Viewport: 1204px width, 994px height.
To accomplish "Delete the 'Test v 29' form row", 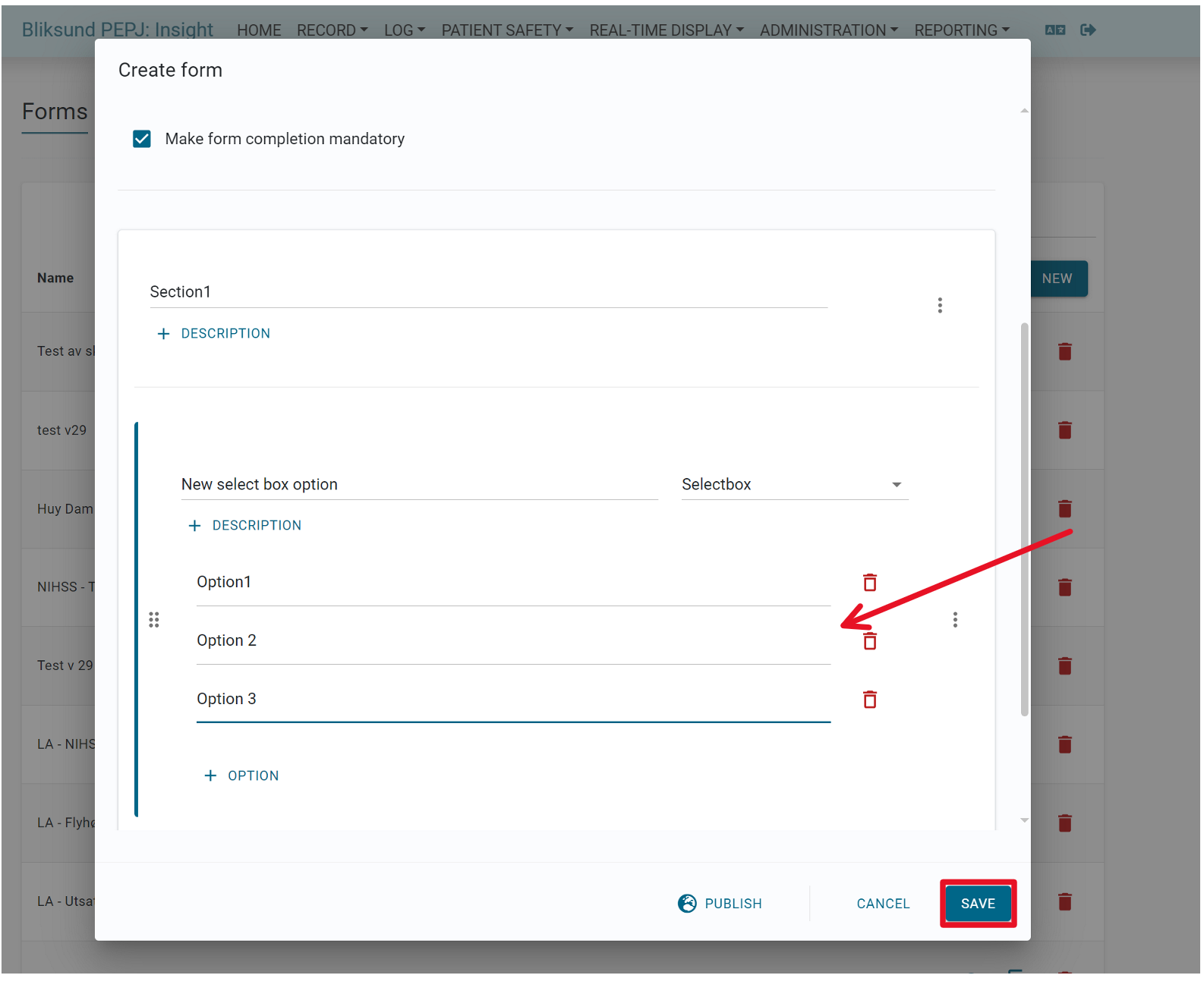I will coord(1065,666).
